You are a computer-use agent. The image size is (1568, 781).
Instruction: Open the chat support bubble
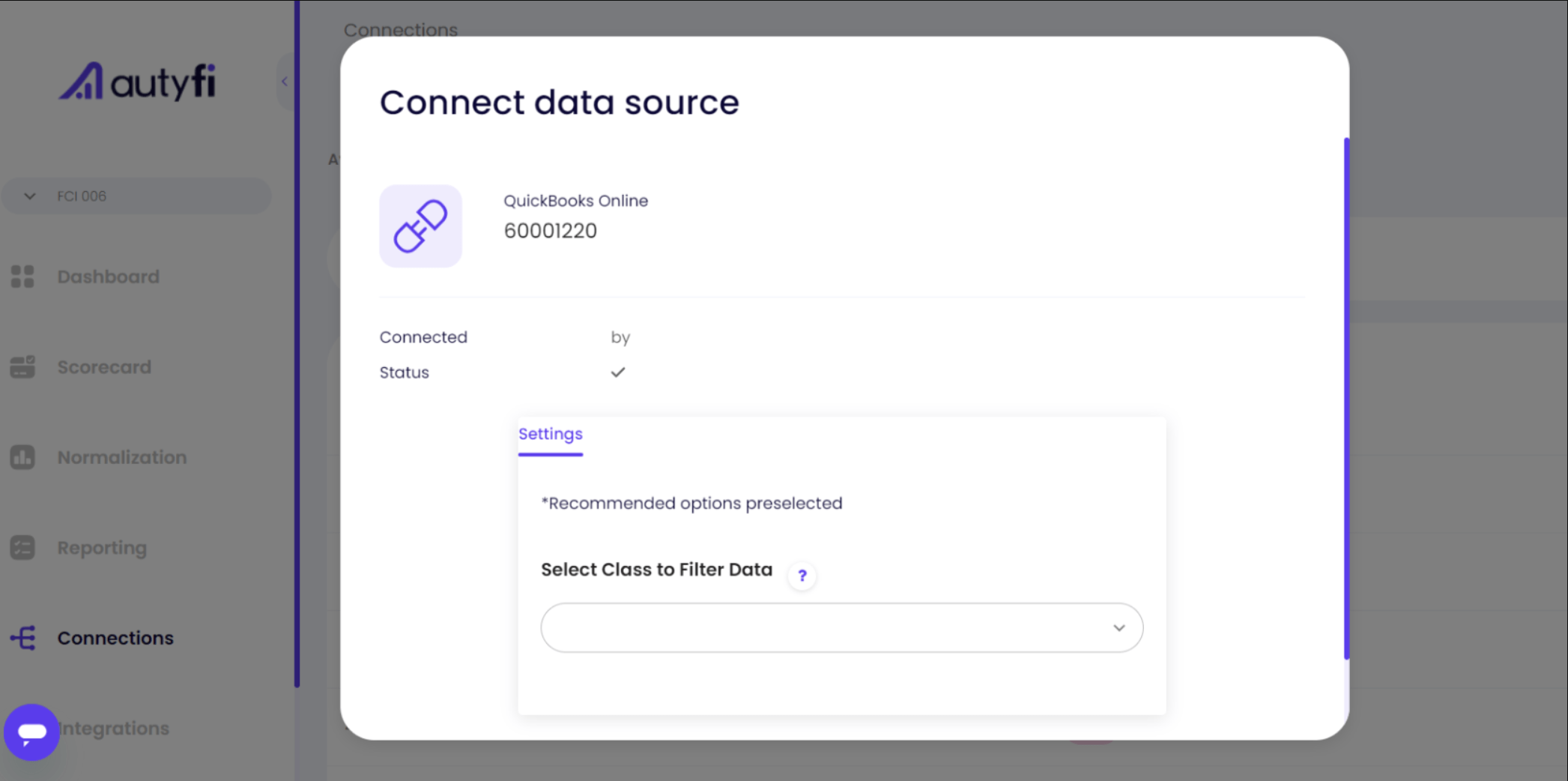tap(31, 732)
